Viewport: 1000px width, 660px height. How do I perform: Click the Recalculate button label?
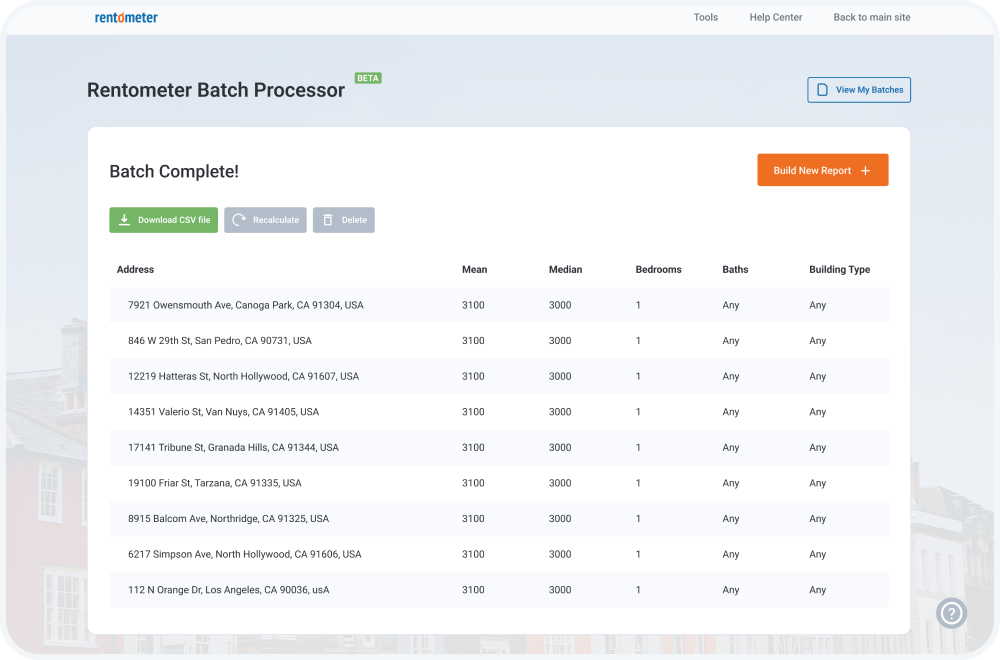click(x=276, y=220)
